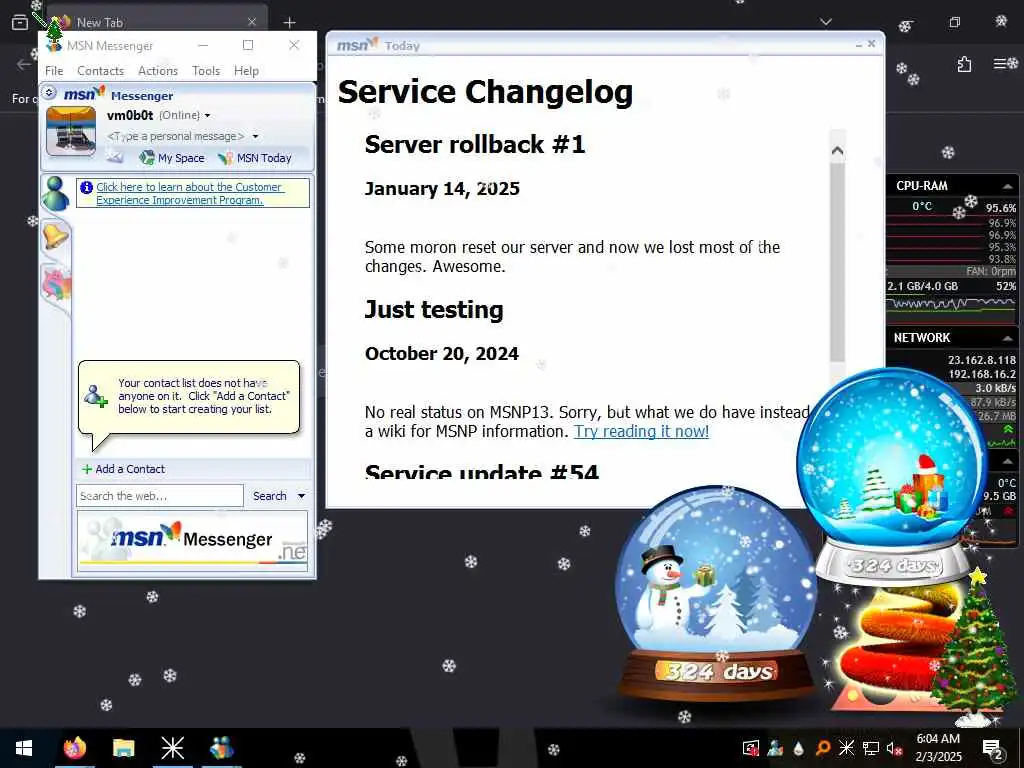Click the muted volume tray icon
Screen dimensions: 1024x768
coord(894,749)
